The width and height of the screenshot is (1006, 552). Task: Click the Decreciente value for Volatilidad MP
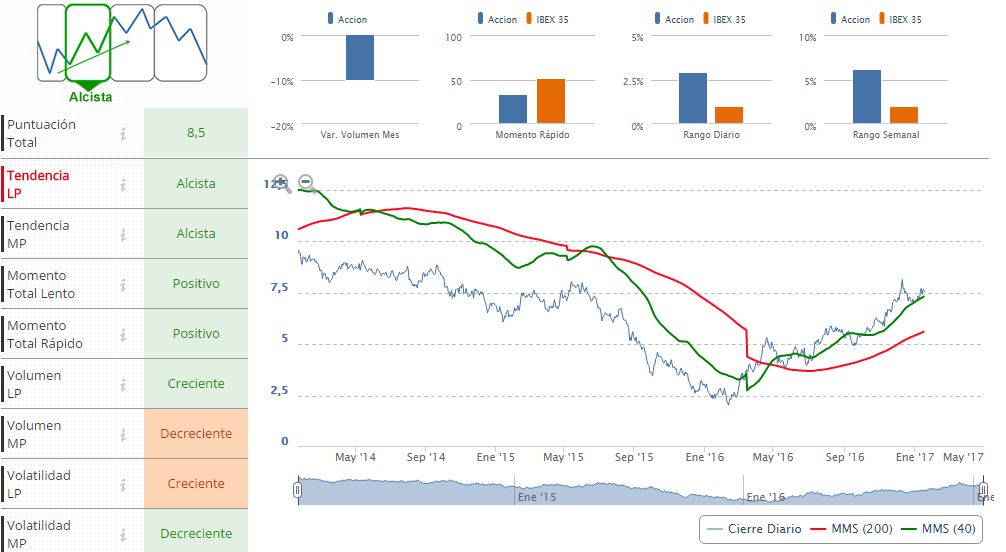click(x=196, y=533)
